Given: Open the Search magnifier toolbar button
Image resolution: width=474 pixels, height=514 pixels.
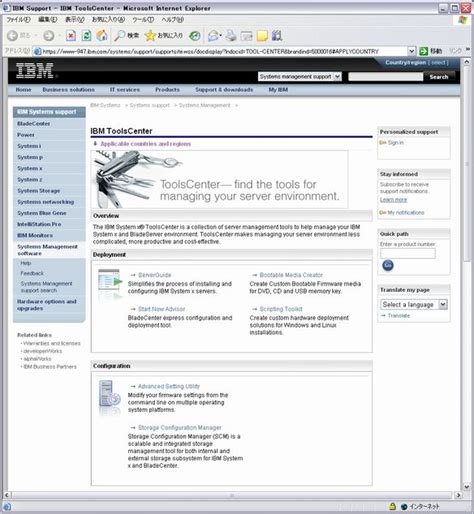Looking at the screenshot, I should (x=126, y=35).
